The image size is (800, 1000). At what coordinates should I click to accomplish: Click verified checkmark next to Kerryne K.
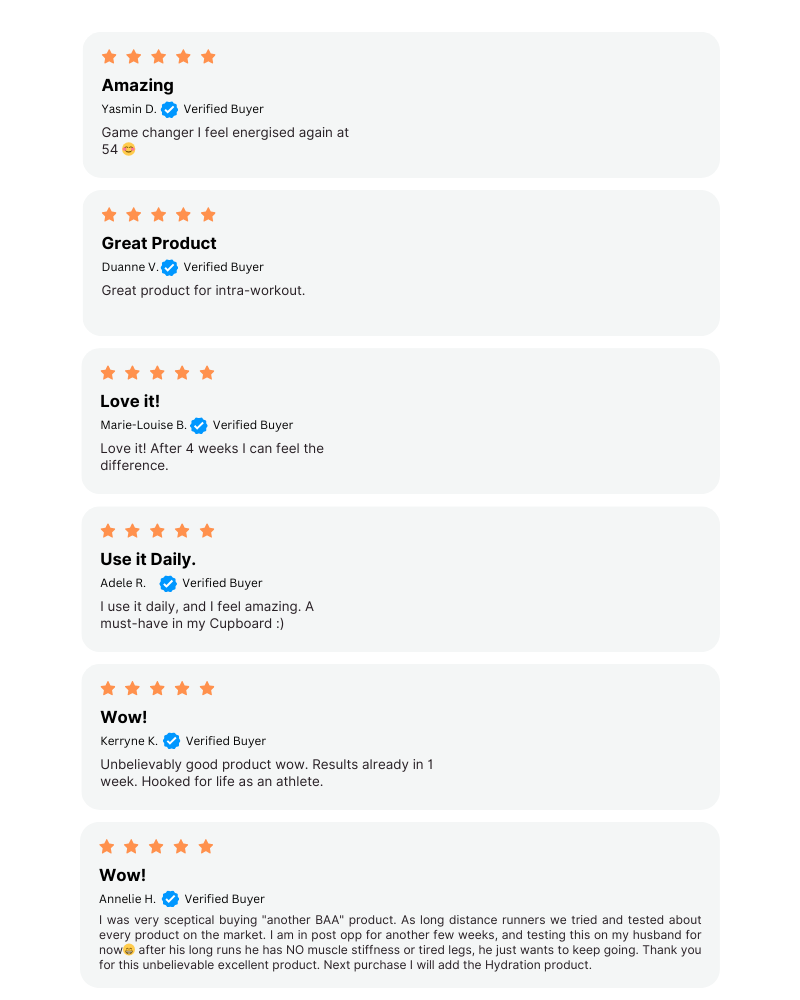pyautogui.click(x=171, y=741)
